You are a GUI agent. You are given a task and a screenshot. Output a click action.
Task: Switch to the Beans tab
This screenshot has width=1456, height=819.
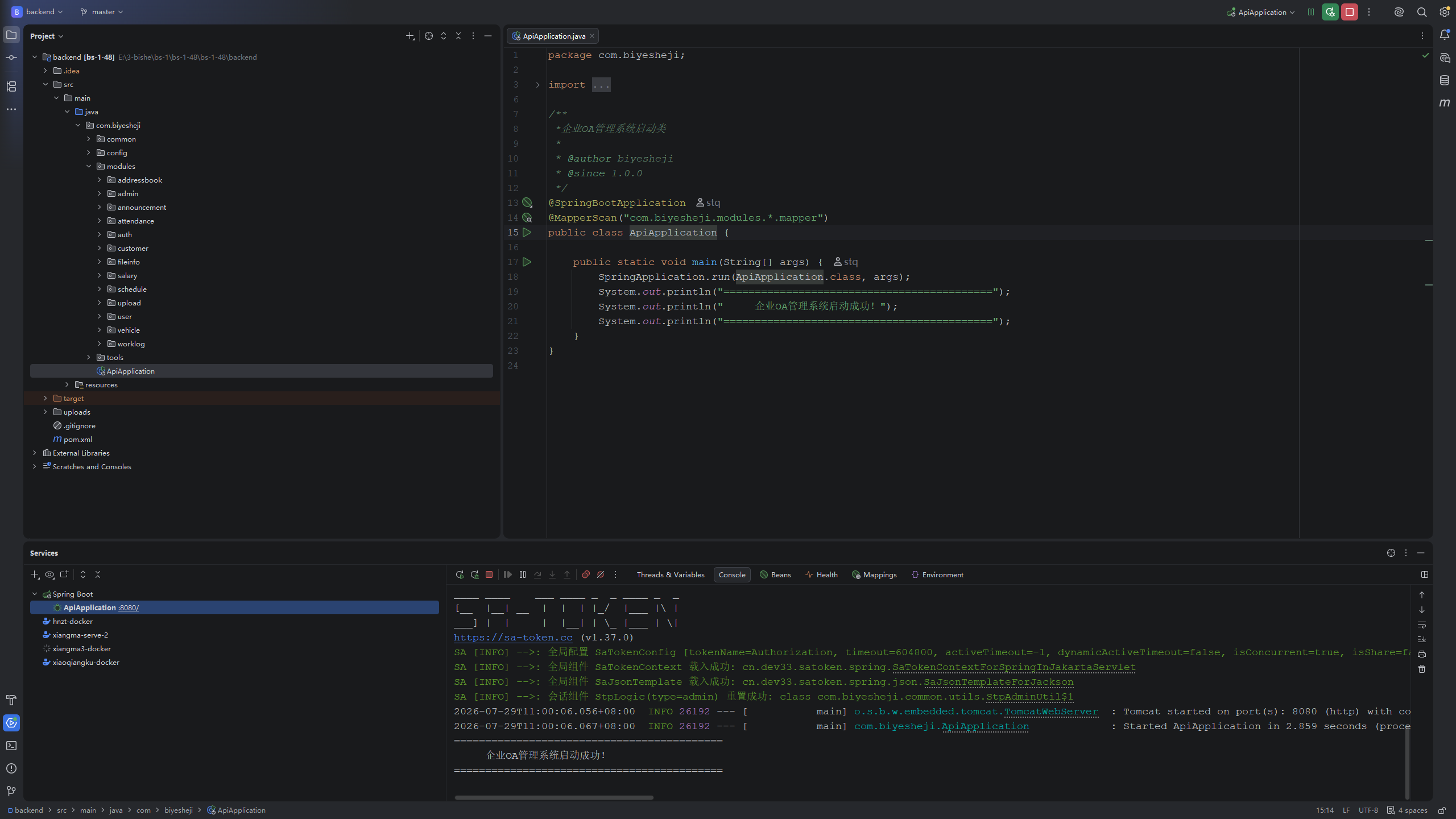775,575
